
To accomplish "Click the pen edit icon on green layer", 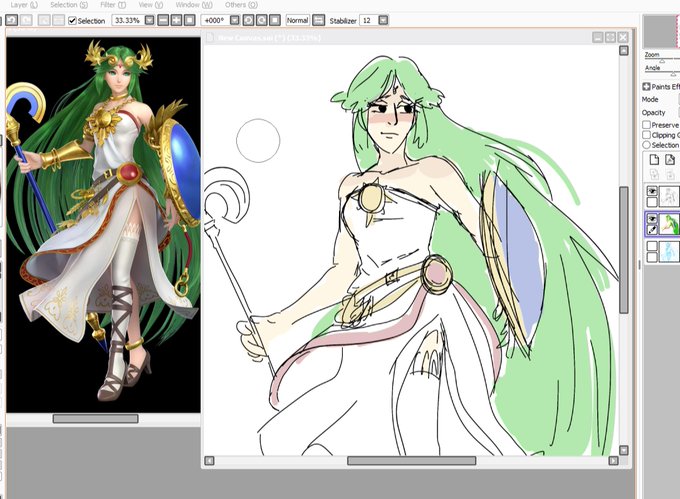I will [x=652, y=230].
